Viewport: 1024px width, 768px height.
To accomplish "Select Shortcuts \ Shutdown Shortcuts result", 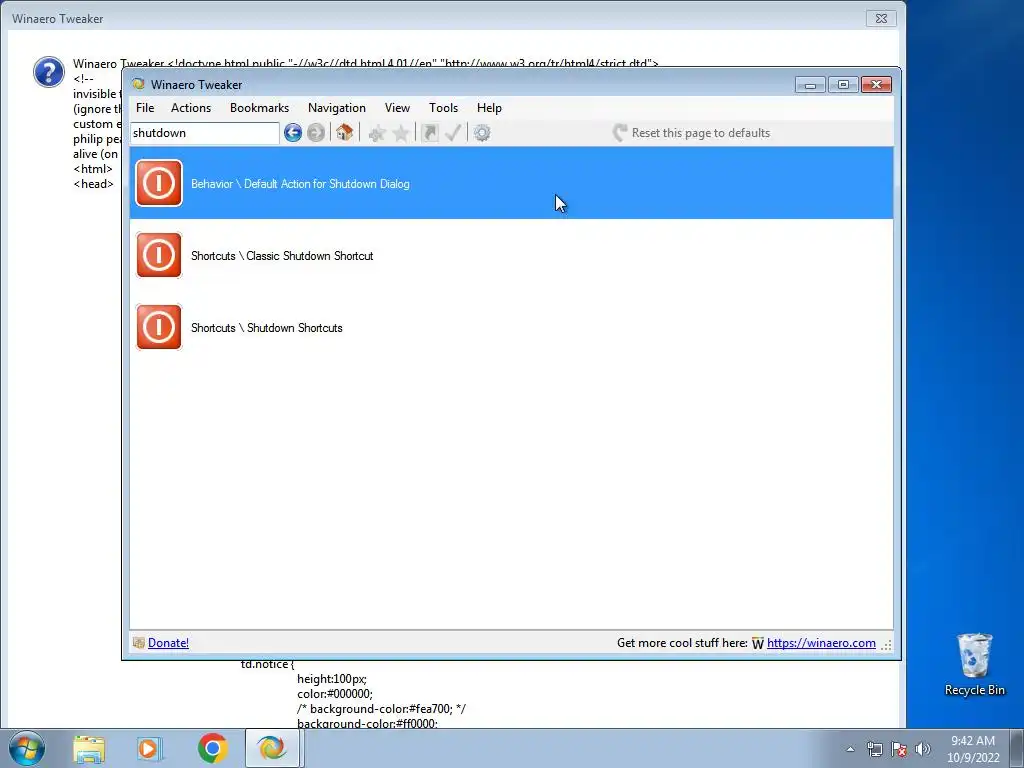I will click(511, 327).
